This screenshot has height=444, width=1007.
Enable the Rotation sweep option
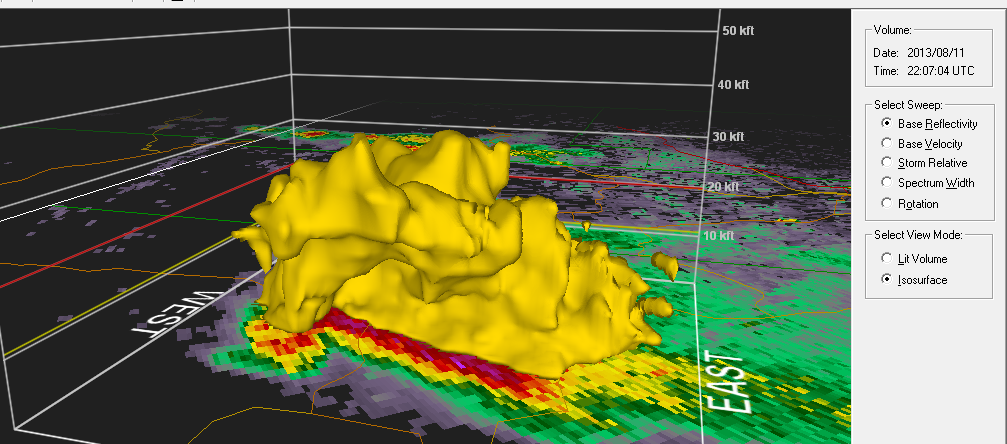[911, 204]
